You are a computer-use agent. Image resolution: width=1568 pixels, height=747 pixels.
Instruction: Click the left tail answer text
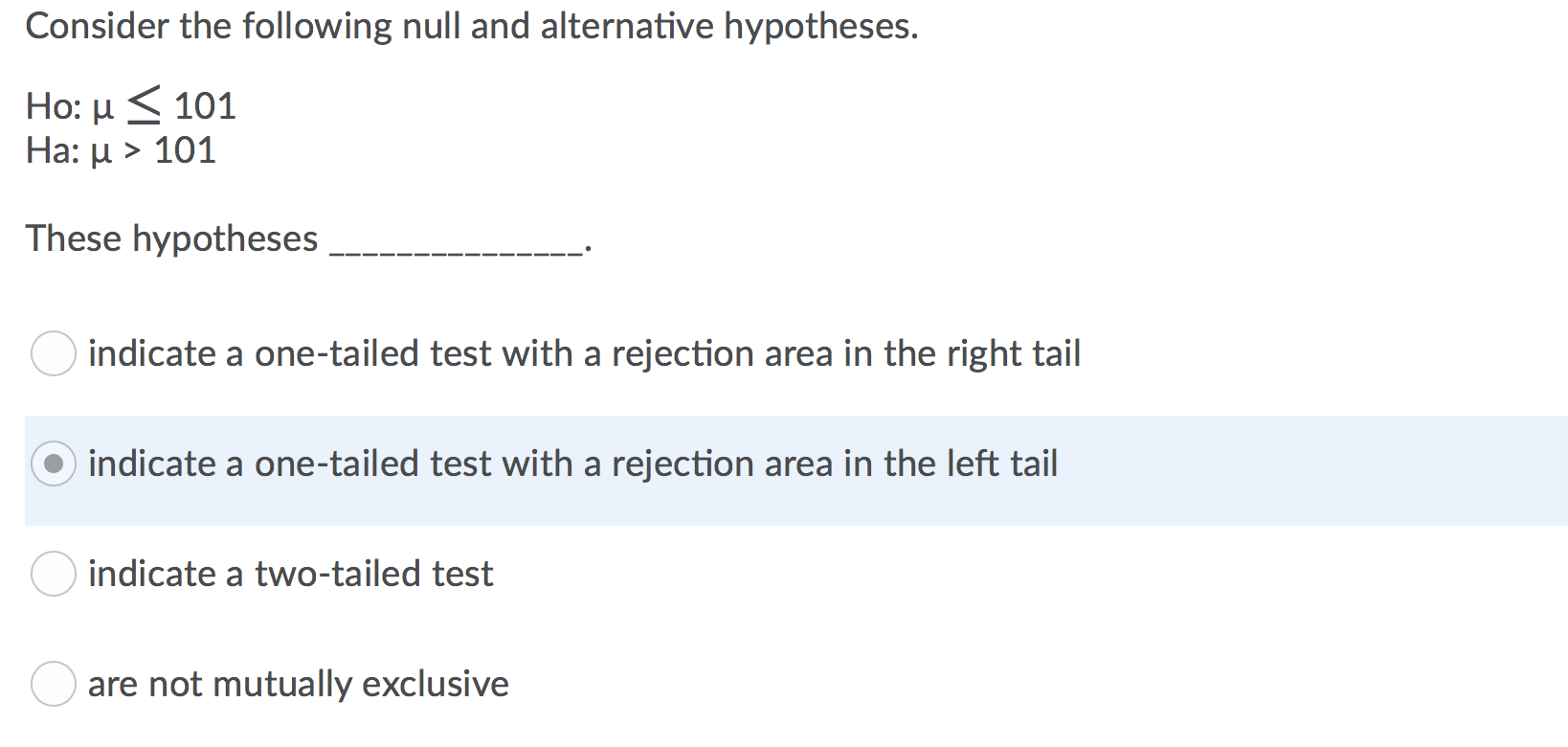click(572, 464)
